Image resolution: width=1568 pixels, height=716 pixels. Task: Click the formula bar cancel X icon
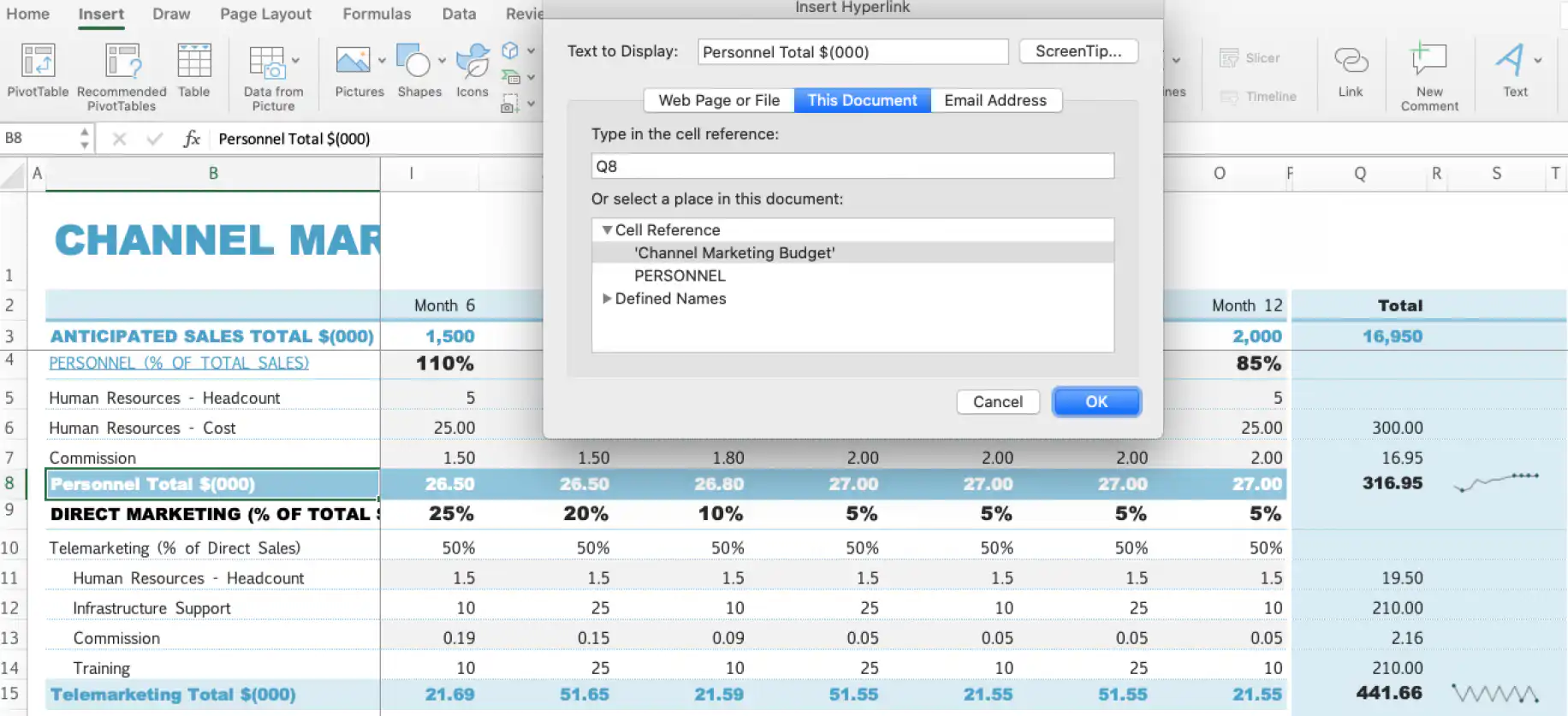tap(119, 139)
